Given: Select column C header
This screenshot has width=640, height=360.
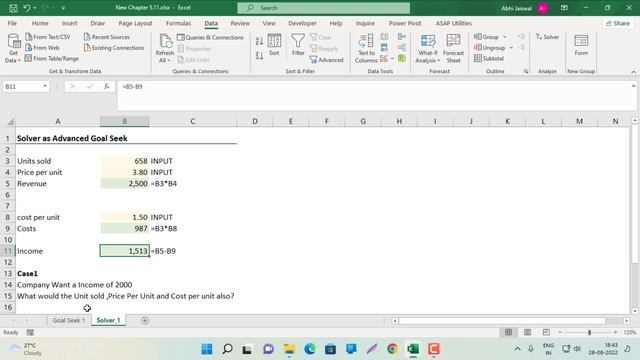Looking at the screenshot, I should (193, 121).
